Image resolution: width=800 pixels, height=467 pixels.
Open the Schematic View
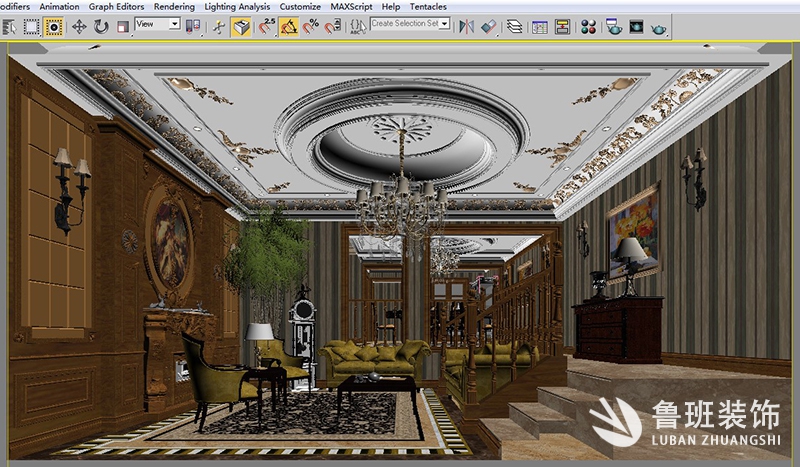(x=562, y=27)
